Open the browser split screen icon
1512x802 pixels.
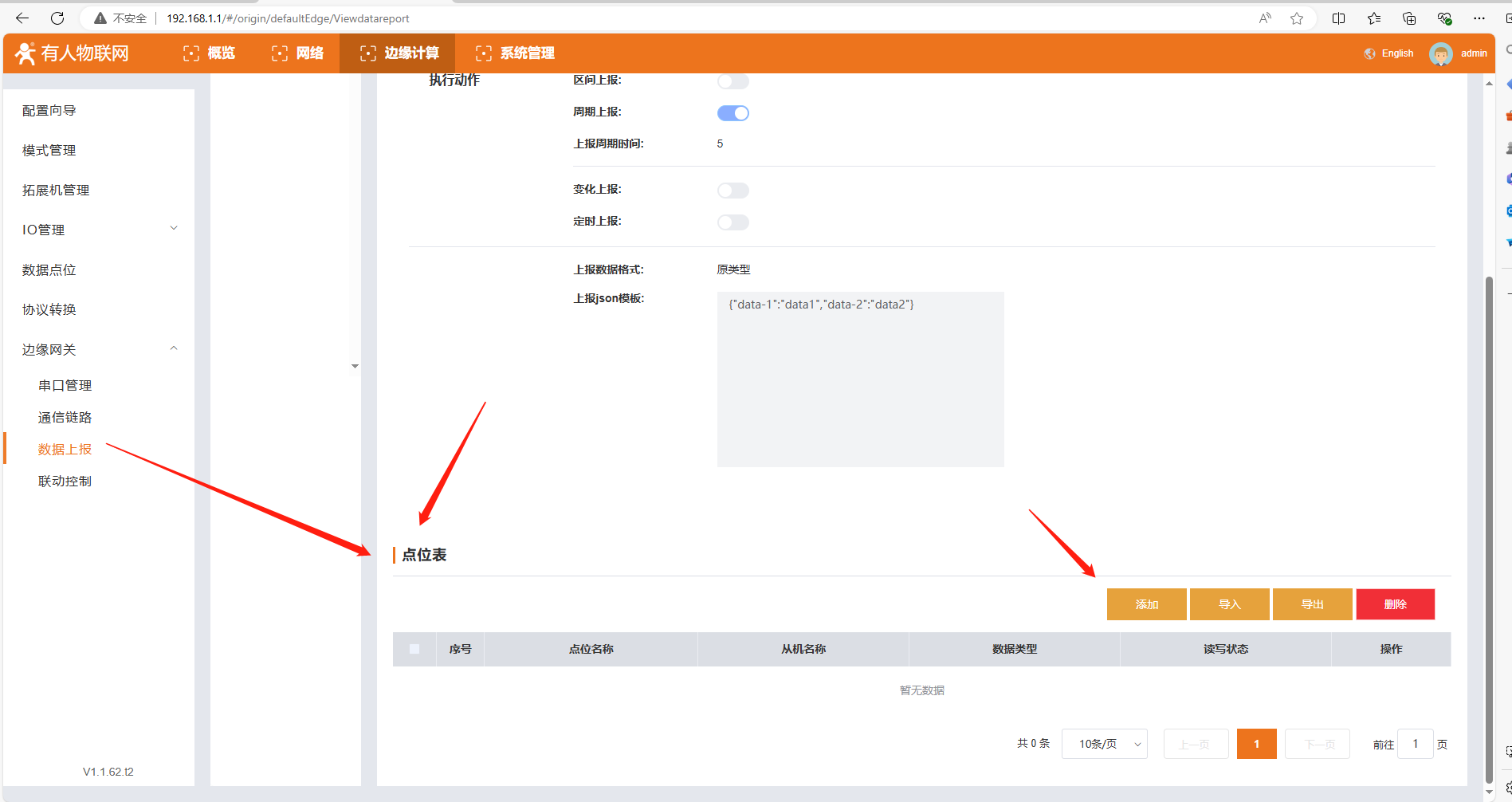pyautogui.click(x=1339, y=18)
